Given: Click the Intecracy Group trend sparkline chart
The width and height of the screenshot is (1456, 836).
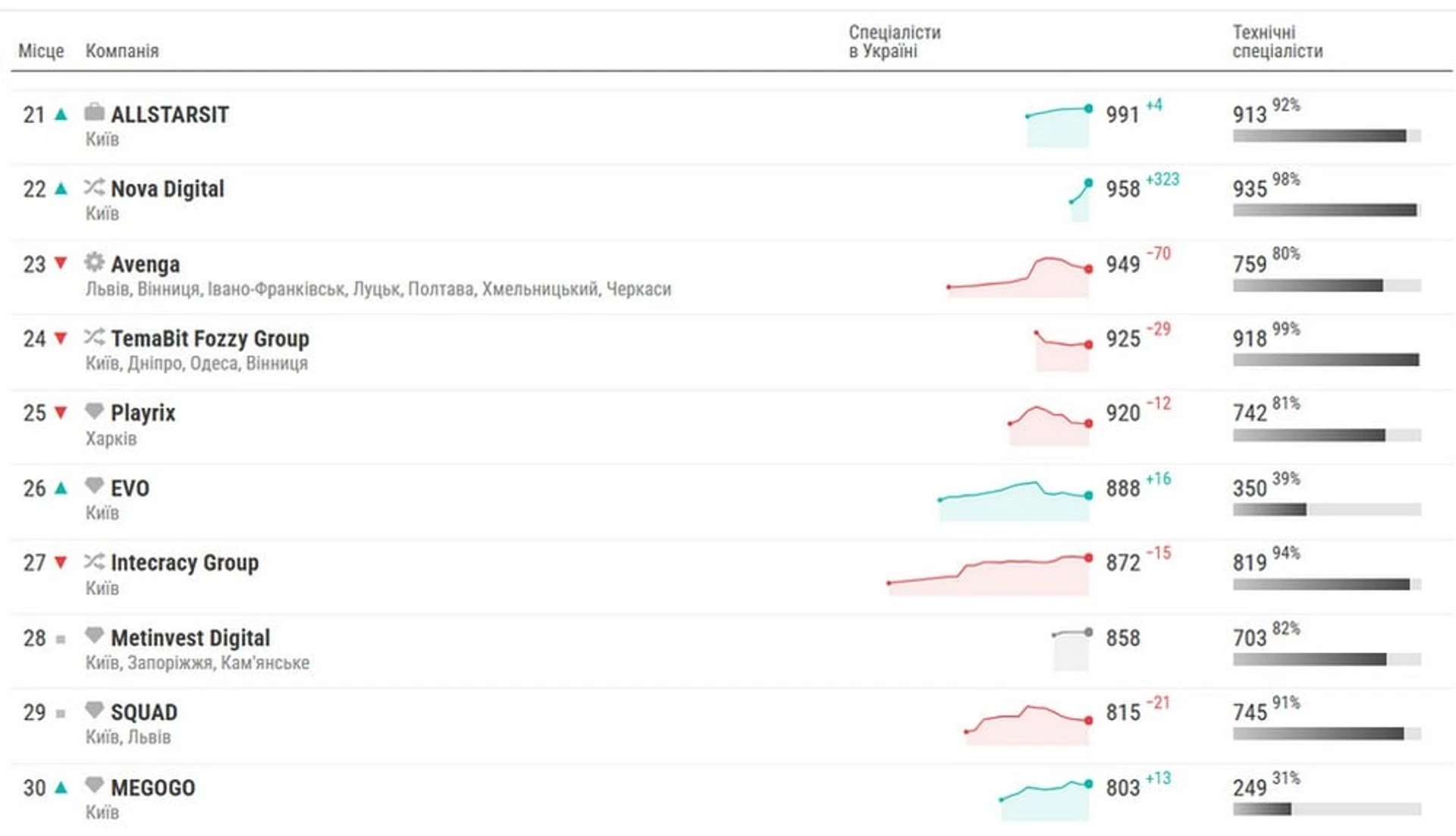Looking at the screenshot, I should point(989,574).
